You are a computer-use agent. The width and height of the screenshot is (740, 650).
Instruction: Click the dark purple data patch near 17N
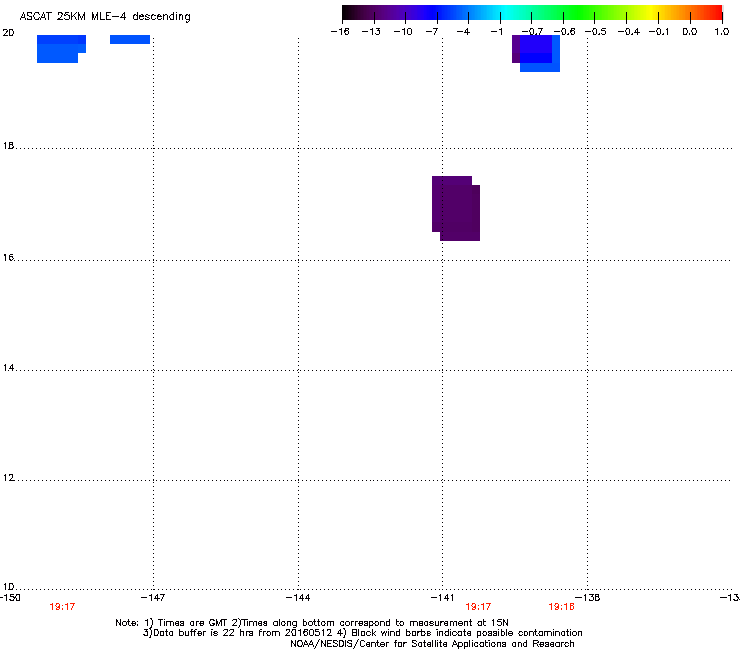(x=456, y=209)
